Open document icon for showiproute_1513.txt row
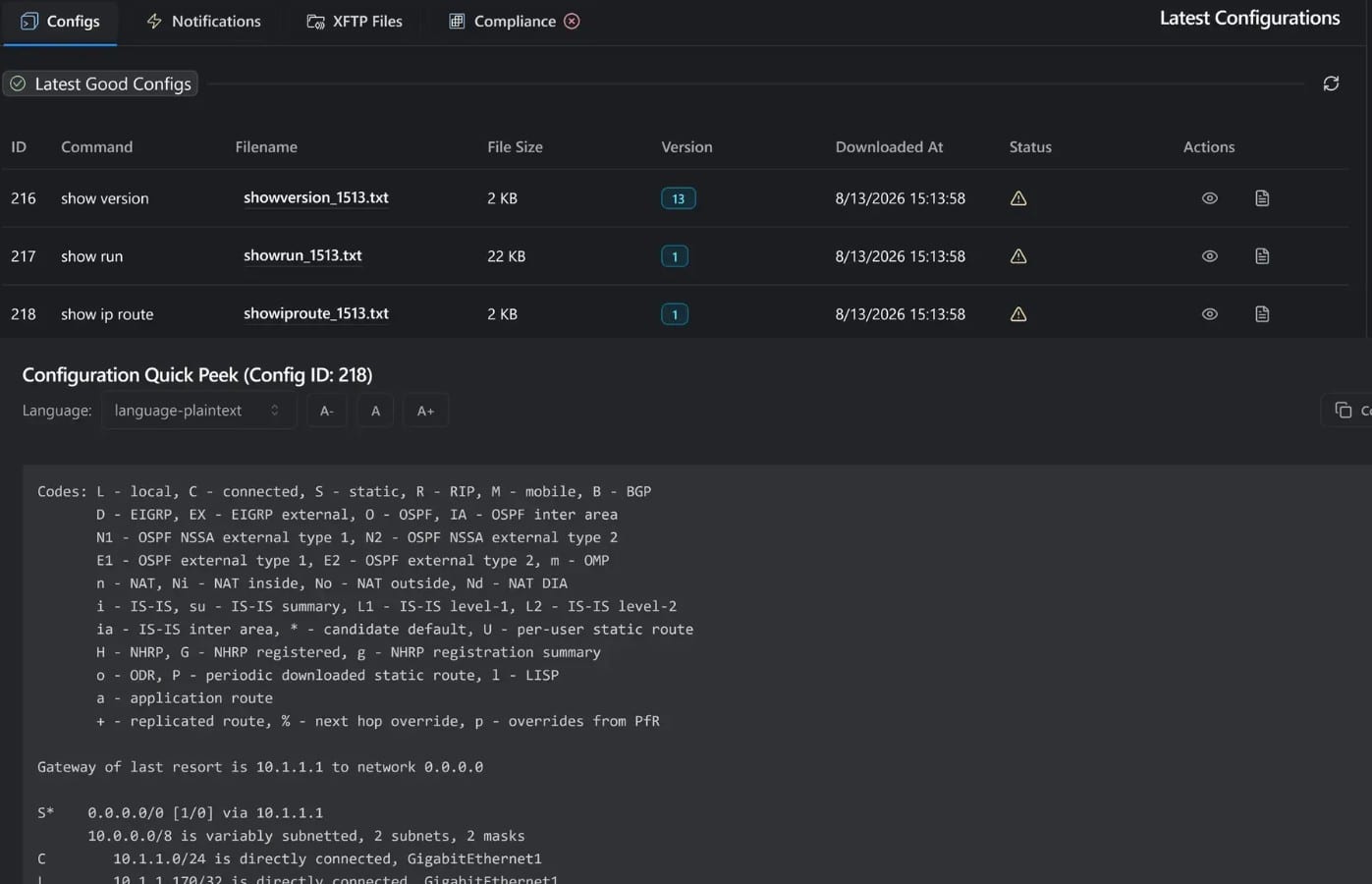The width and height of the screenshot is (1372, 884). coord(1262,314)
